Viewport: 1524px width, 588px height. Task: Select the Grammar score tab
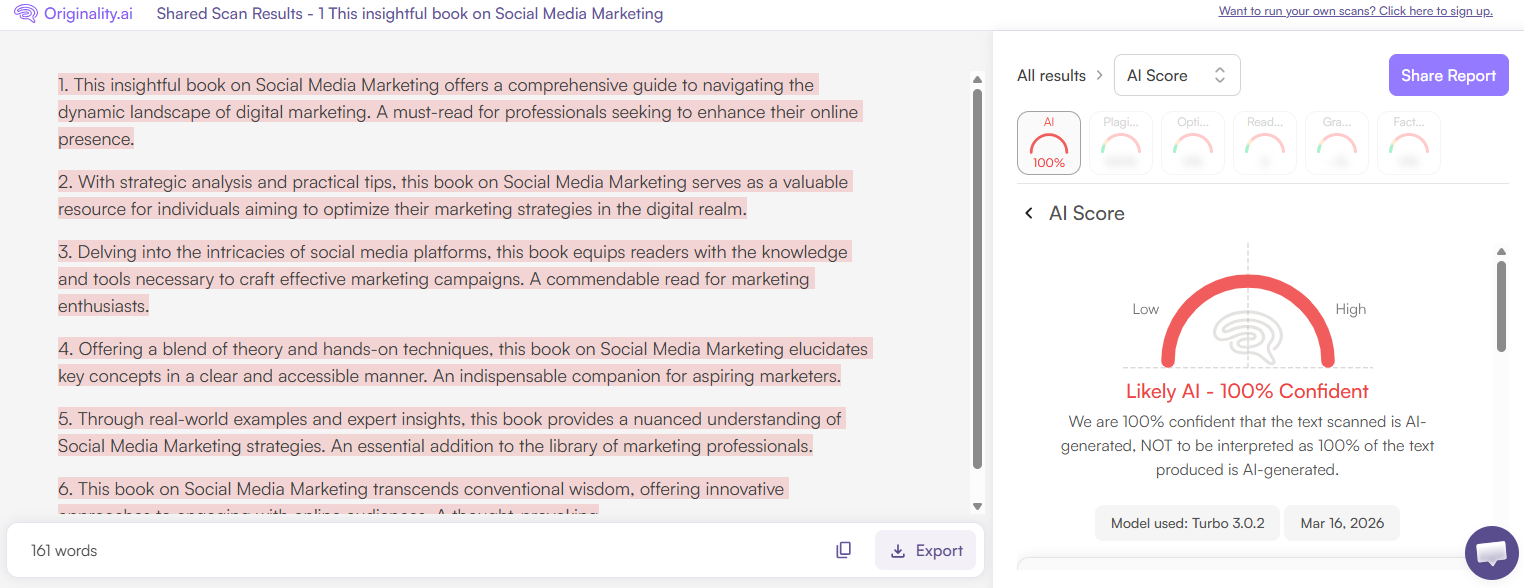coord(1337,143)
